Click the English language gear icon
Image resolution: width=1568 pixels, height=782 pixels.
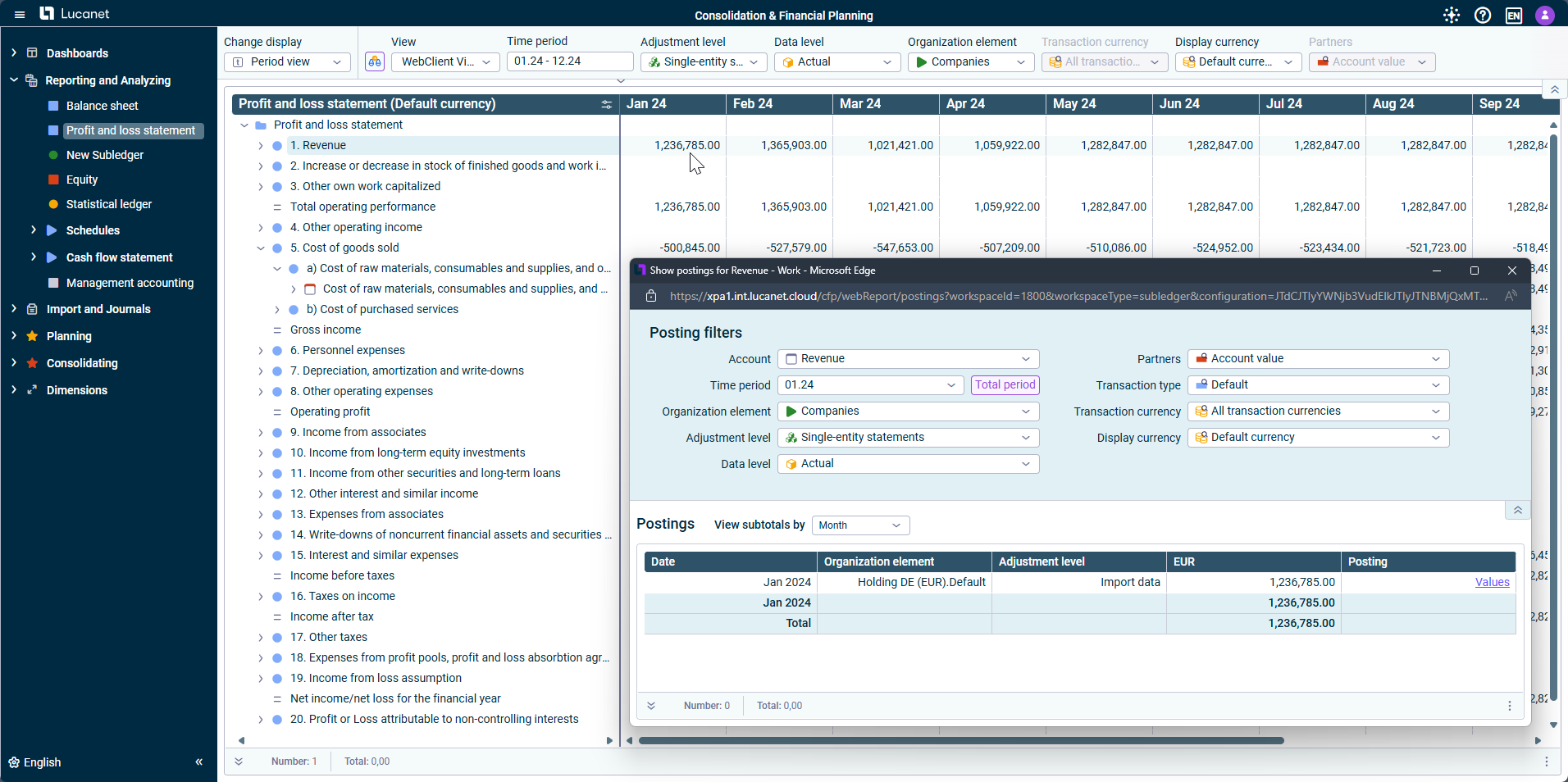tap(14, 762)
